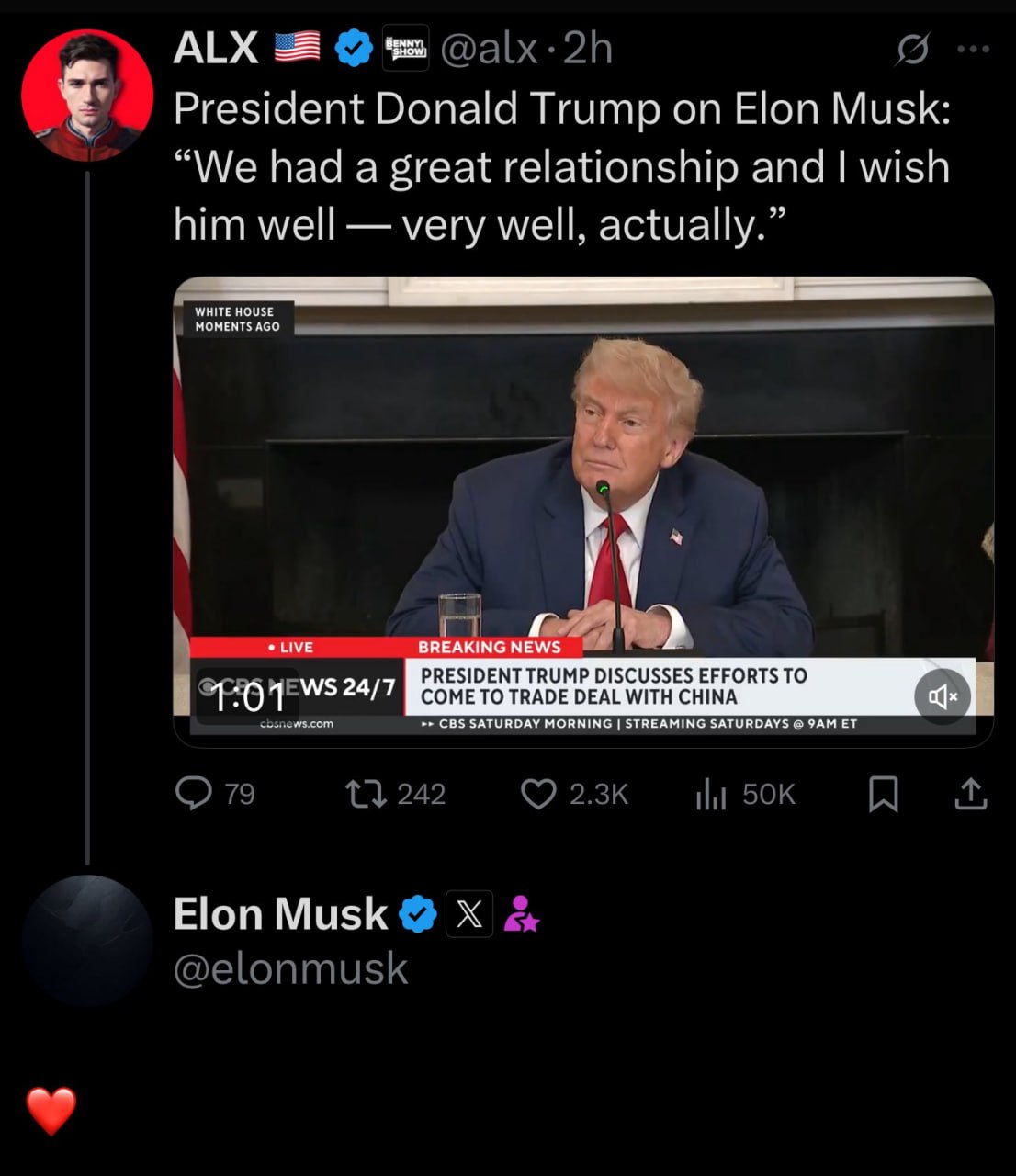Image resolution: width=1016 pixels, height=1176 pixels.
Task: Click ALX's blue verified checkmark
Action: pyautogui.click(x=352, y=48)
